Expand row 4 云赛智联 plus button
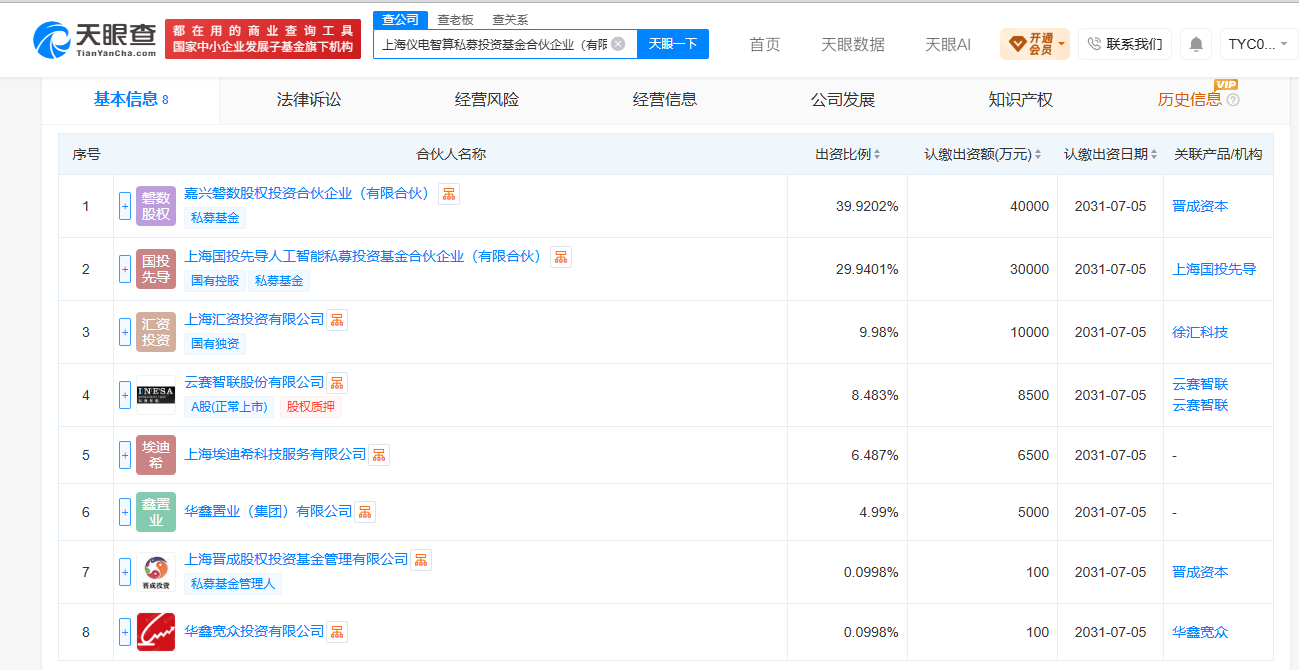1299x670 pixels. point(125,395)
